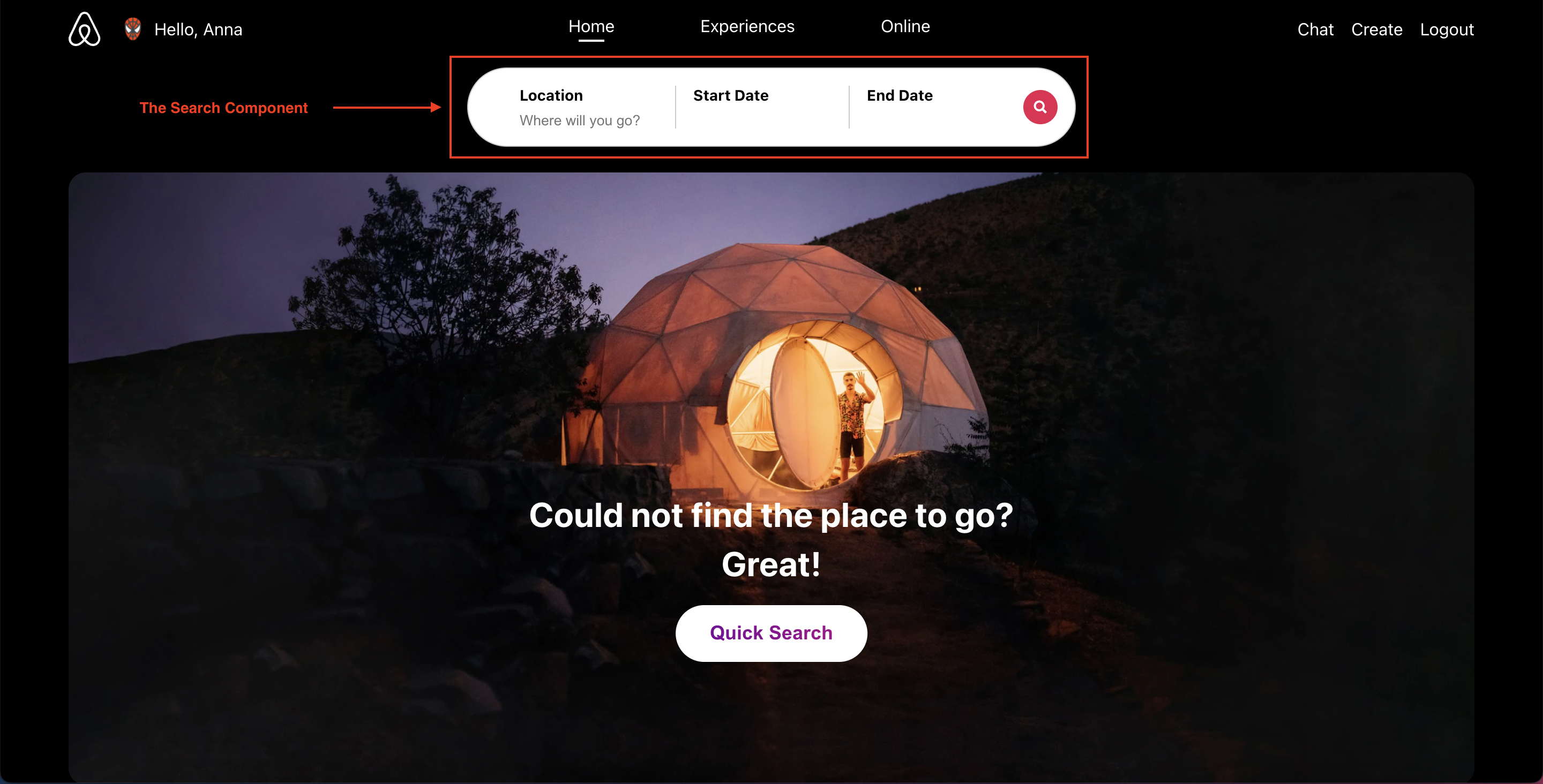Click the Home tab

[591, 27]
